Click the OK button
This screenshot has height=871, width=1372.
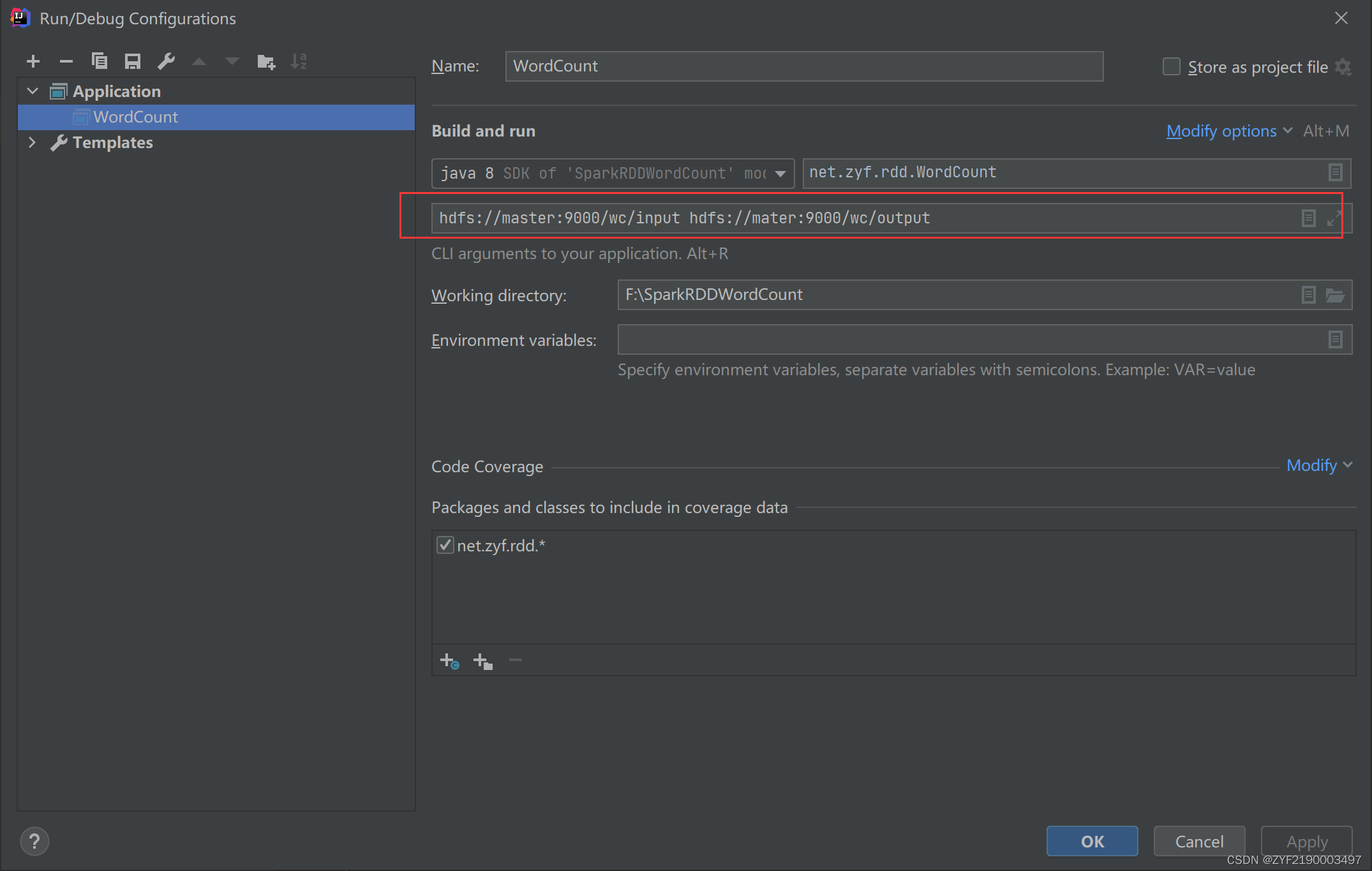click(1092, 841)
